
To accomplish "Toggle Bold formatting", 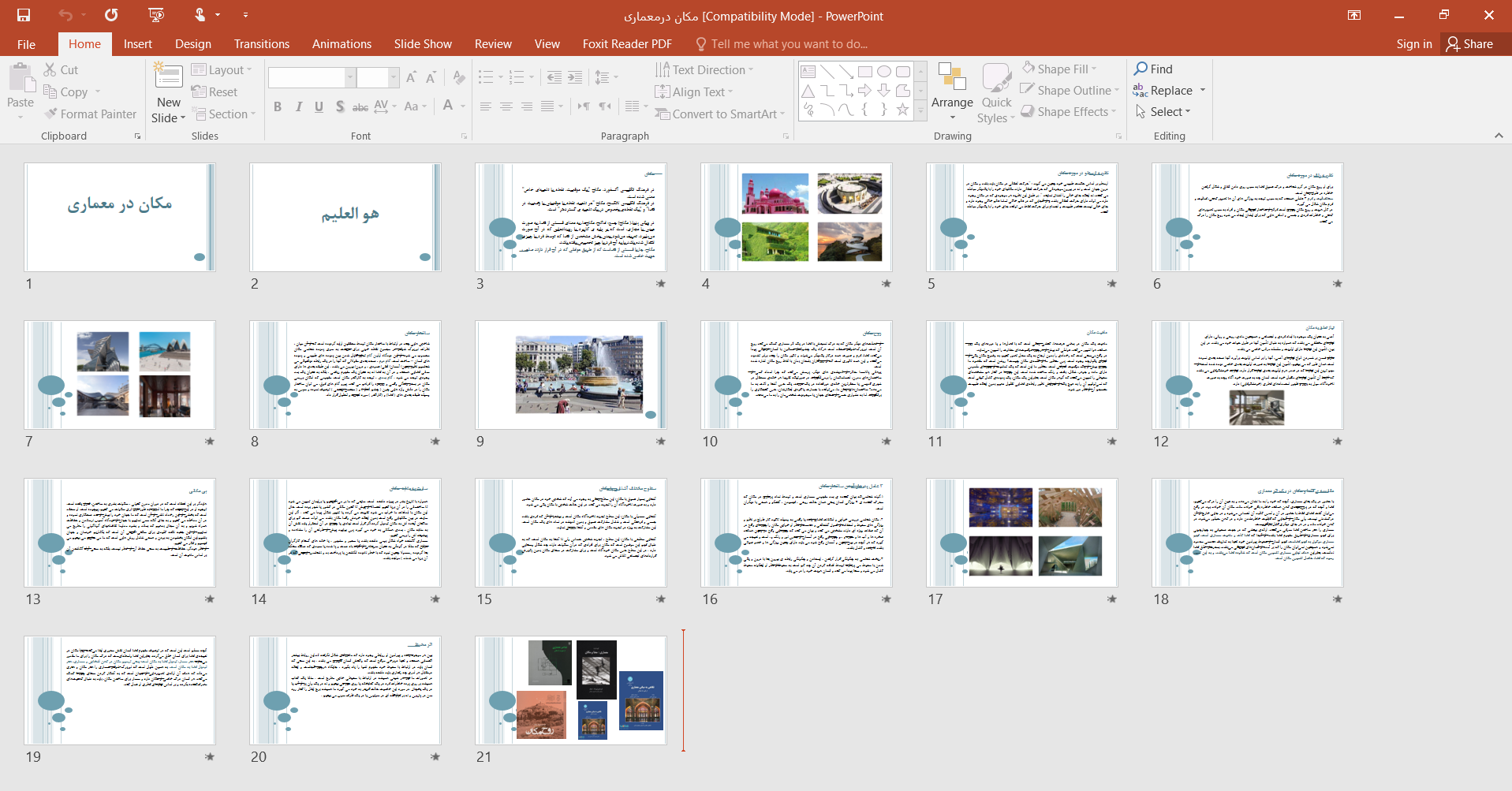I will point(278,106).
